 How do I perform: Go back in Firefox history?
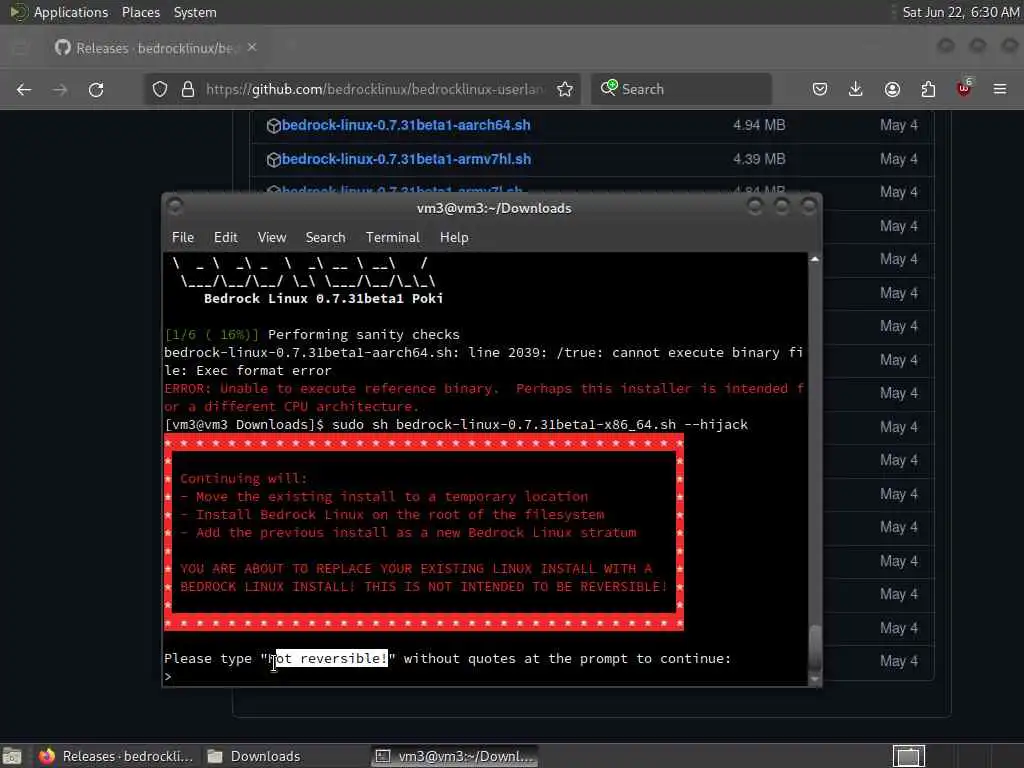click(x=24, y=89)
